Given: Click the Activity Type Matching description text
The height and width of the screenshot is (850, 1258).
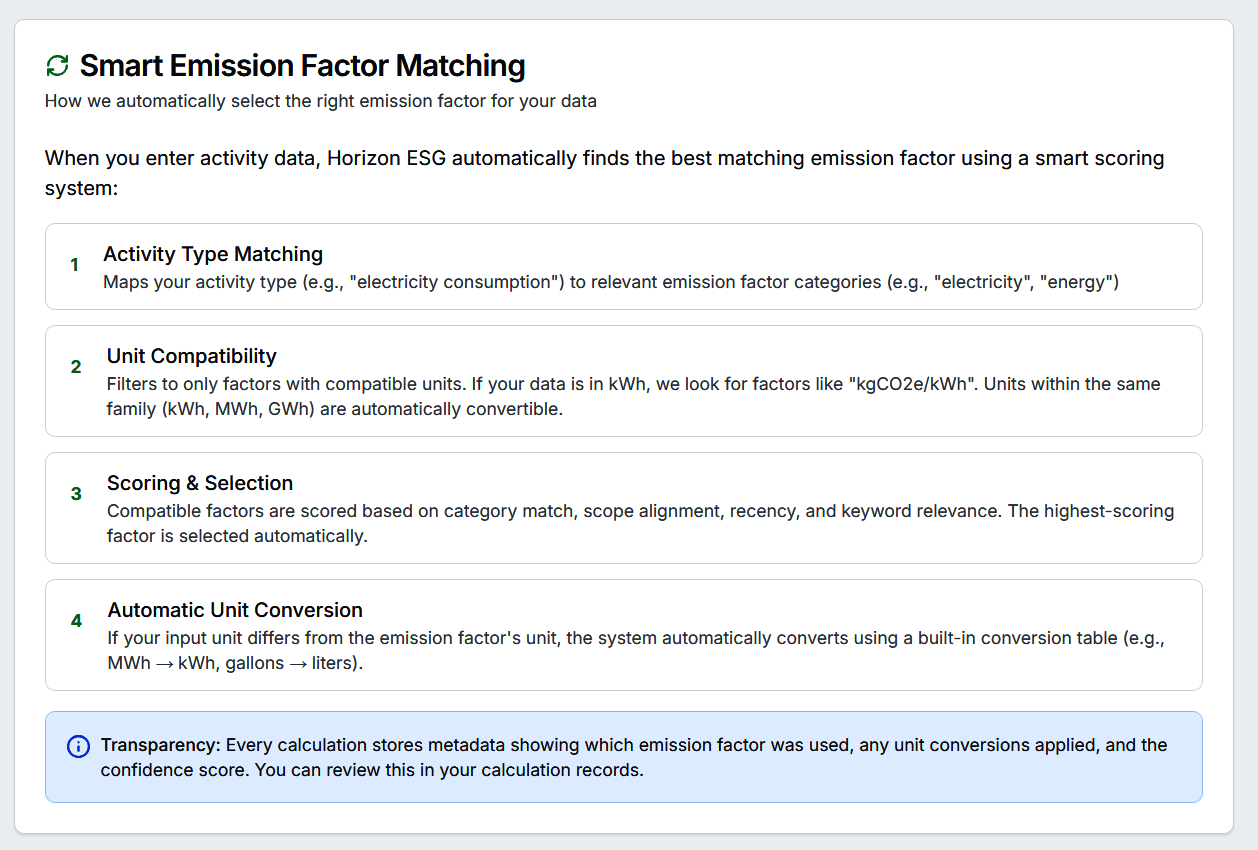Looking at the screenshot, I should [x=611, y=282].
